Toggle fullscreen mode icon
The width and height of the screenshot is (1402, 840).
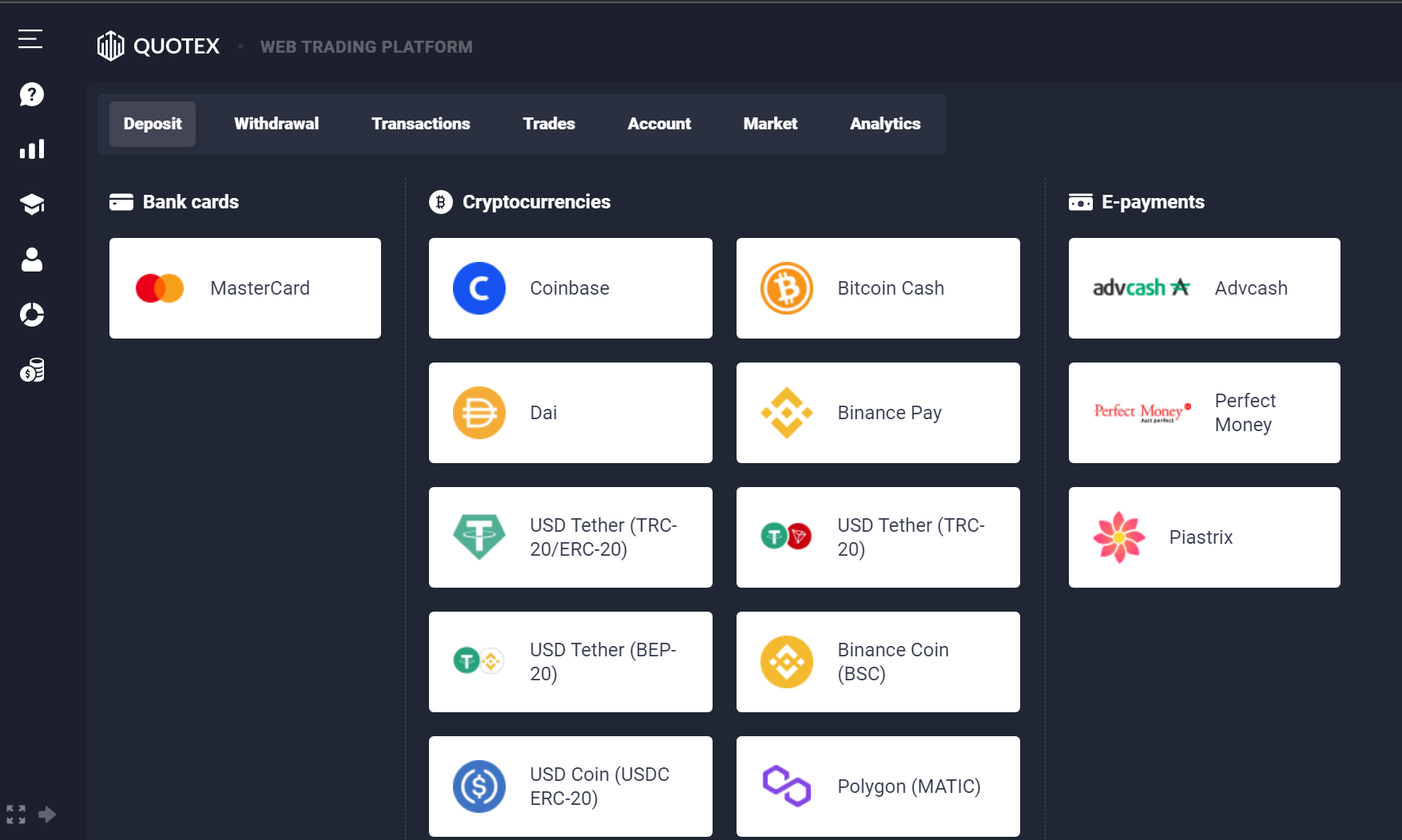coord(16,814)
